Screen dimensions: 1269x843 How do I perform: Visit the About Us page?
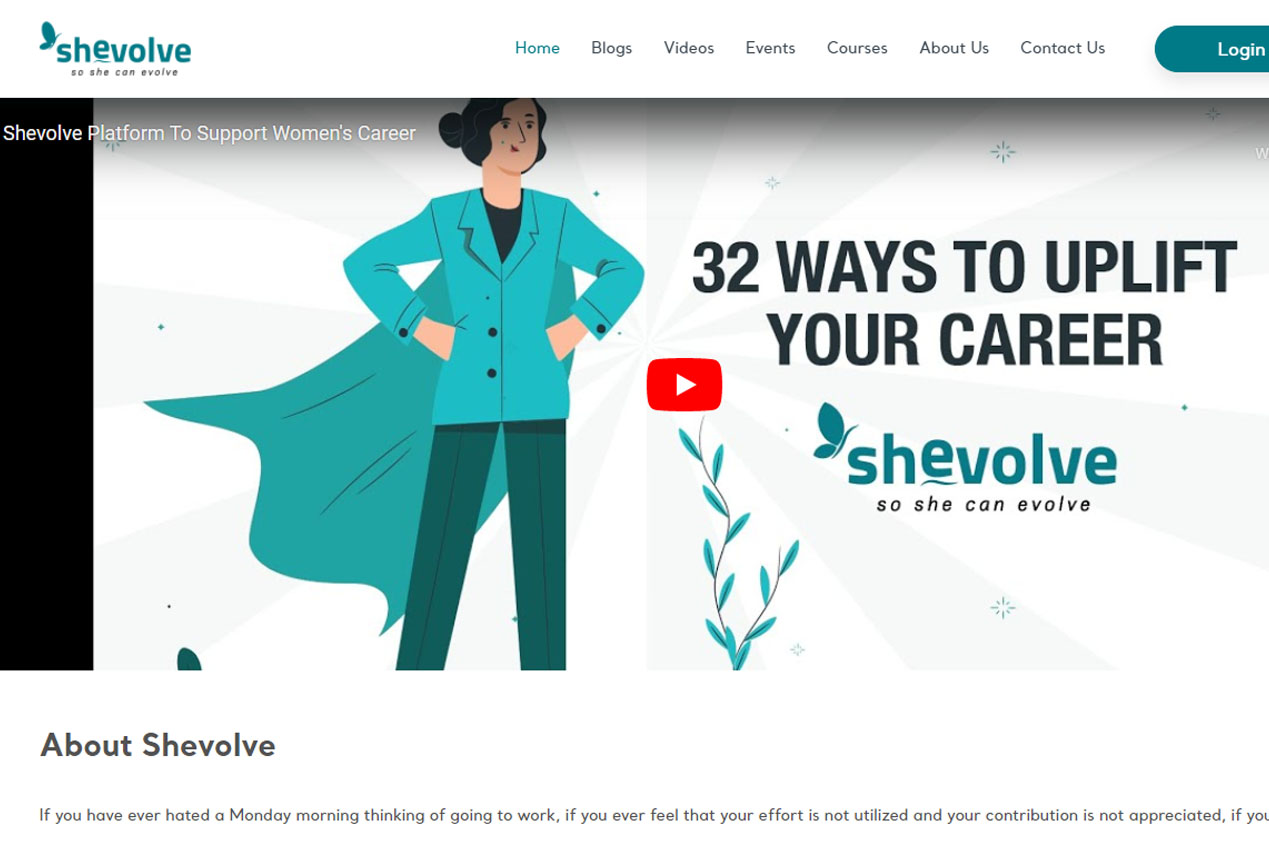click(x=954, y=48)
